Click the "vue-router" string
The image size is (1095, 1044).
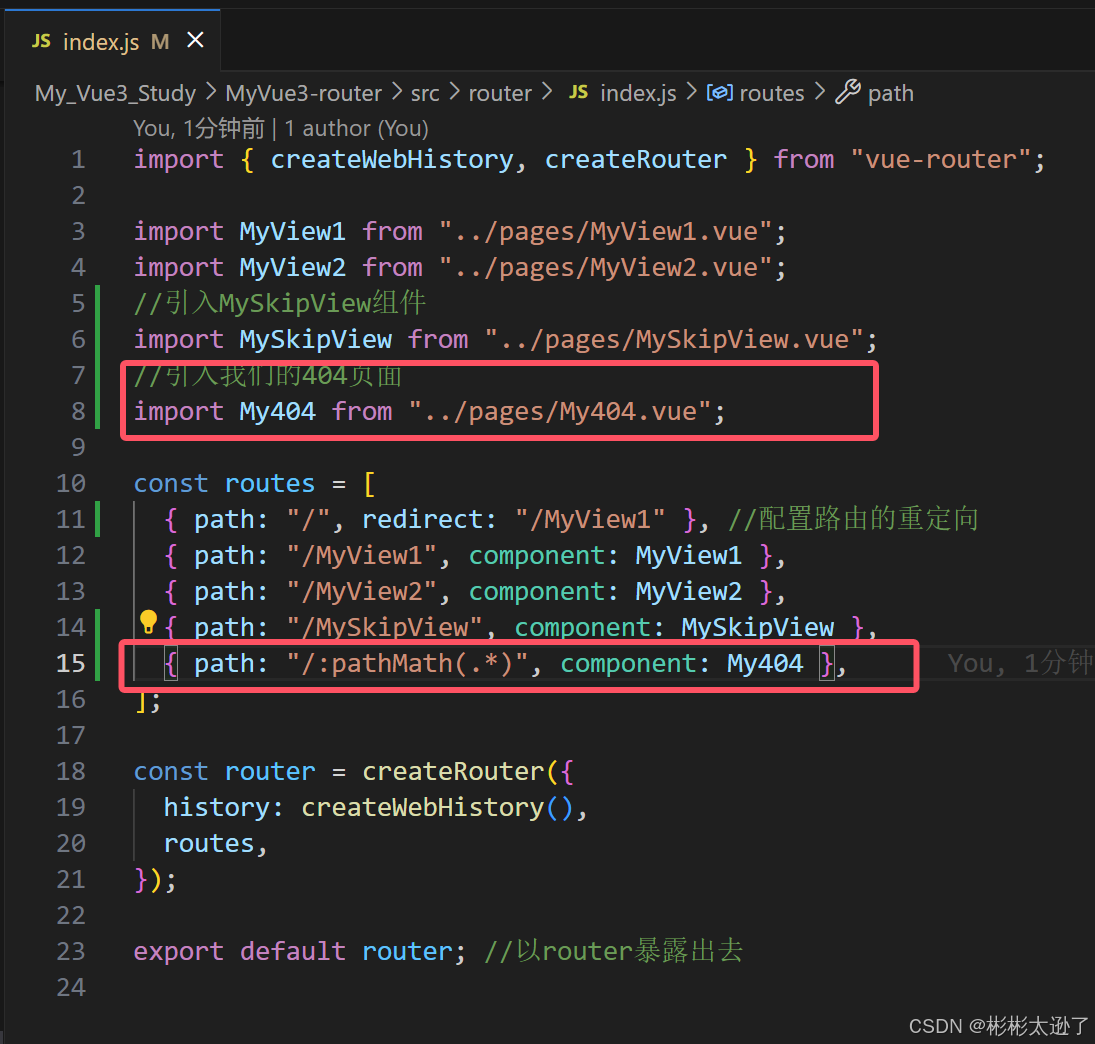[x=941, y=159]
